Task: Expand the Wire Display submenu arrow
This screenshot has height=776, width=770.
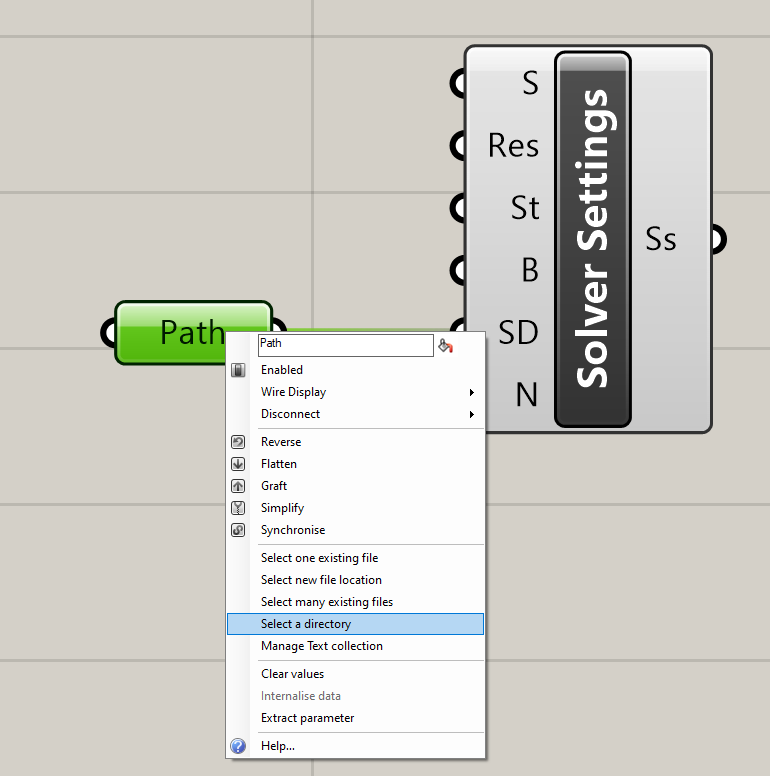Action: click(471, 392)
